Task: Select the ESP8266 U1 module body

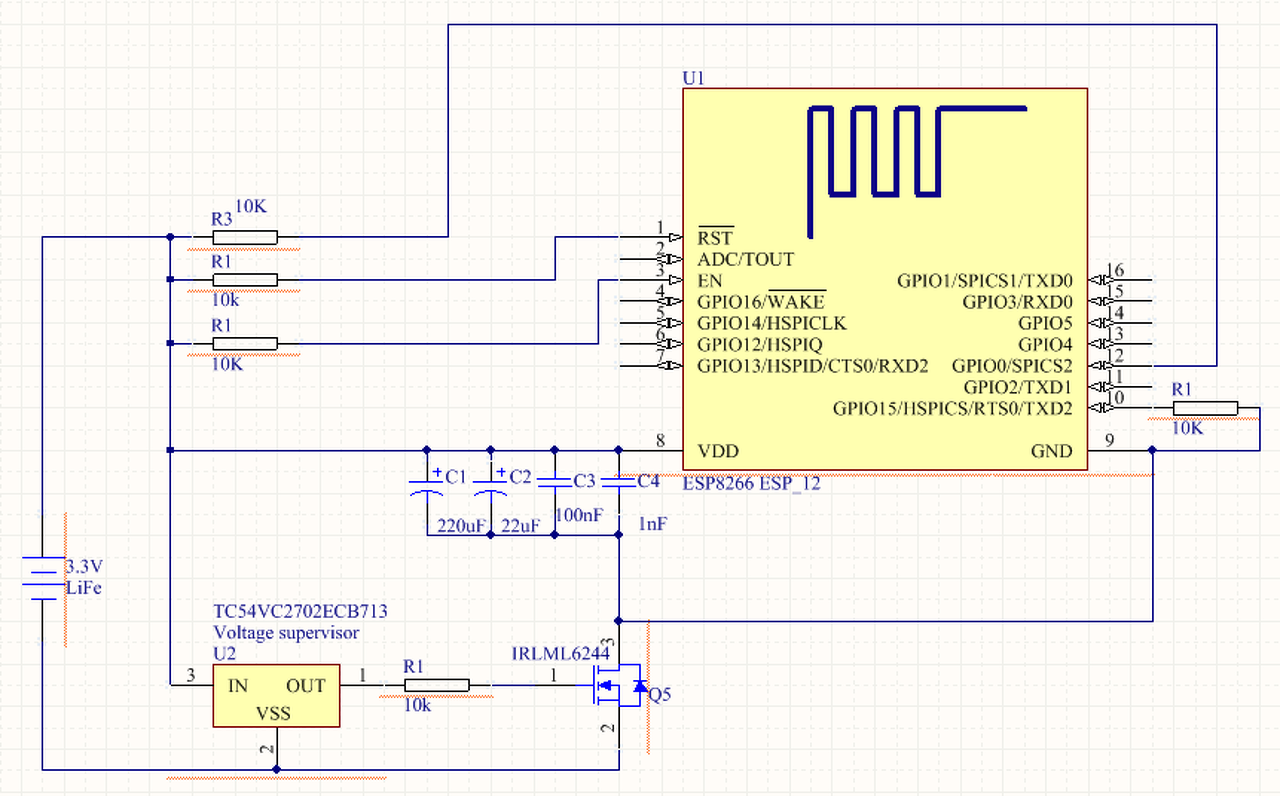Action: [x=884, y=279]
